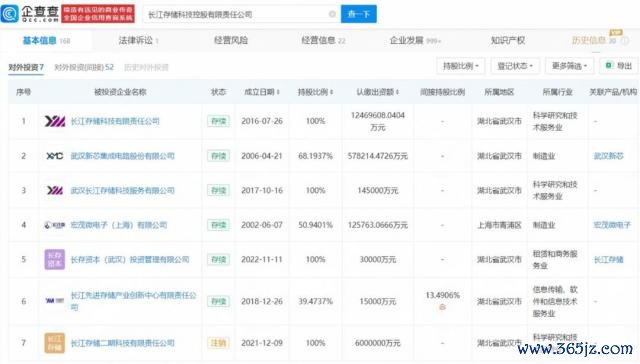Click the 导出 export button

(619, 66)
